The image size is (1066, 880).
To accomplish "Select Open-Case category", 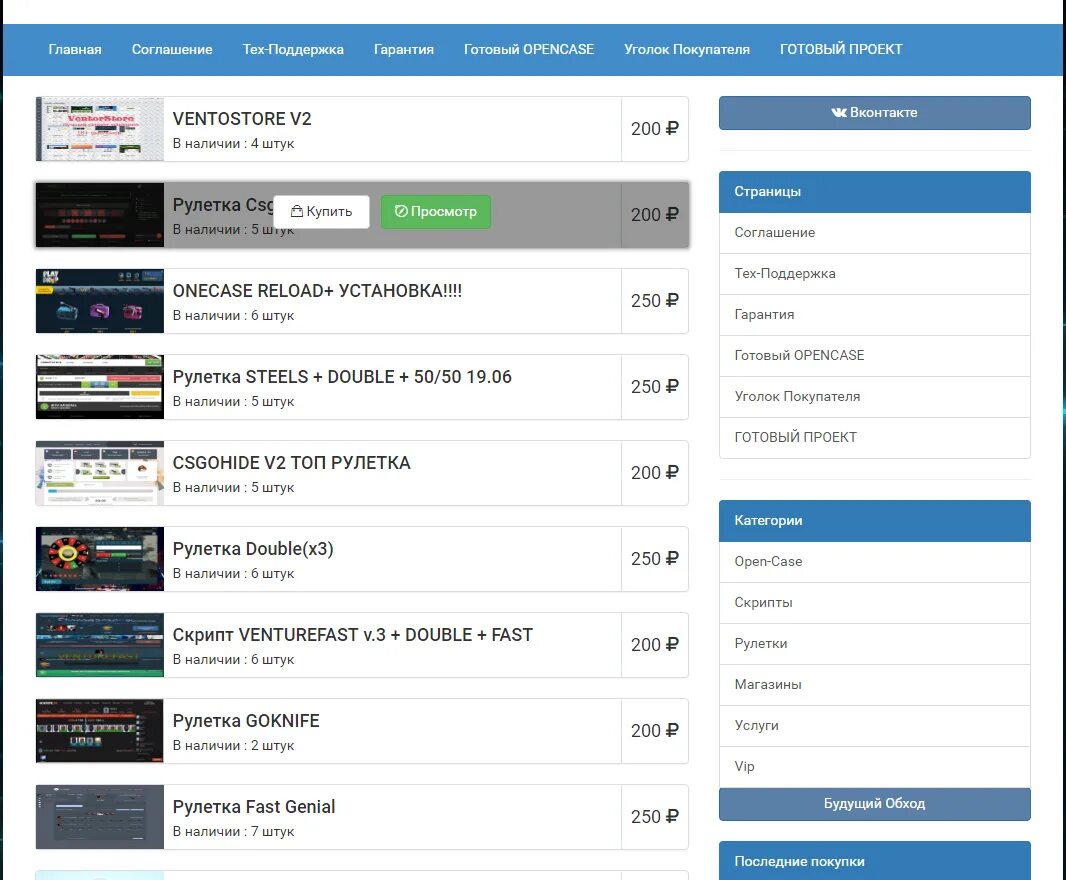I will tap(874, 562).
